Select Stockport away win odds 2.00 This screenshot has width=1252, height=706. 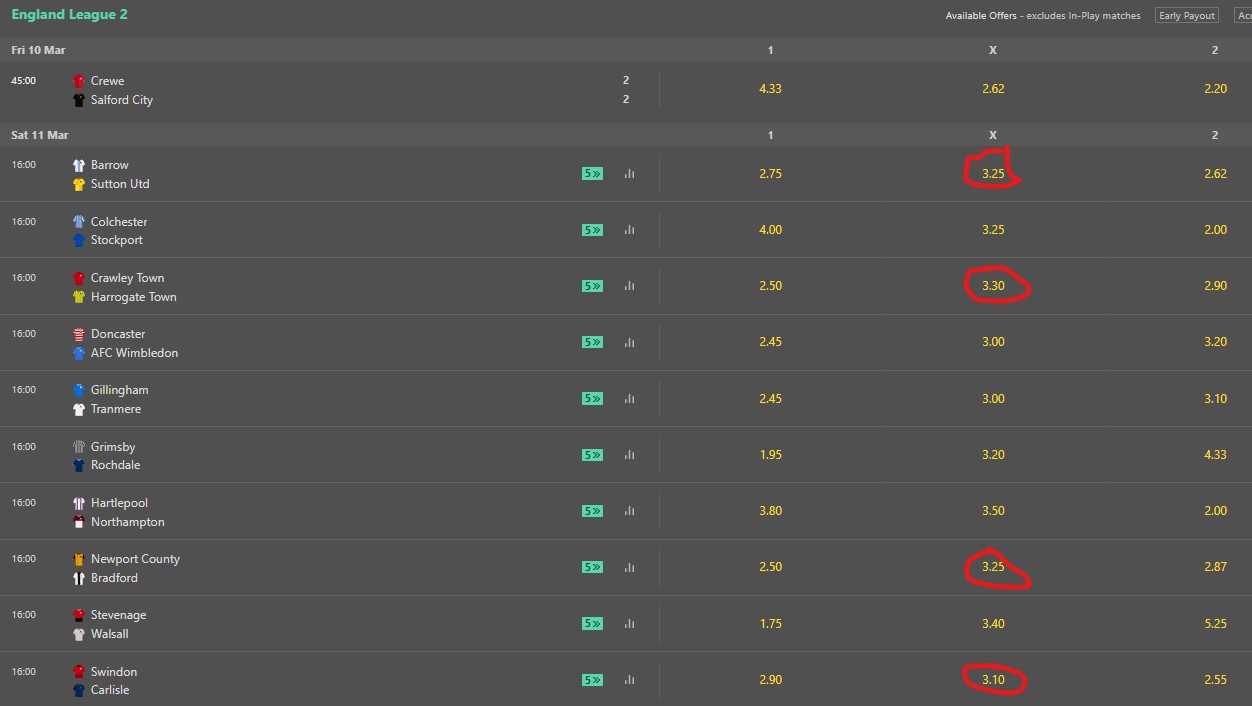[x=1215, y=230]
